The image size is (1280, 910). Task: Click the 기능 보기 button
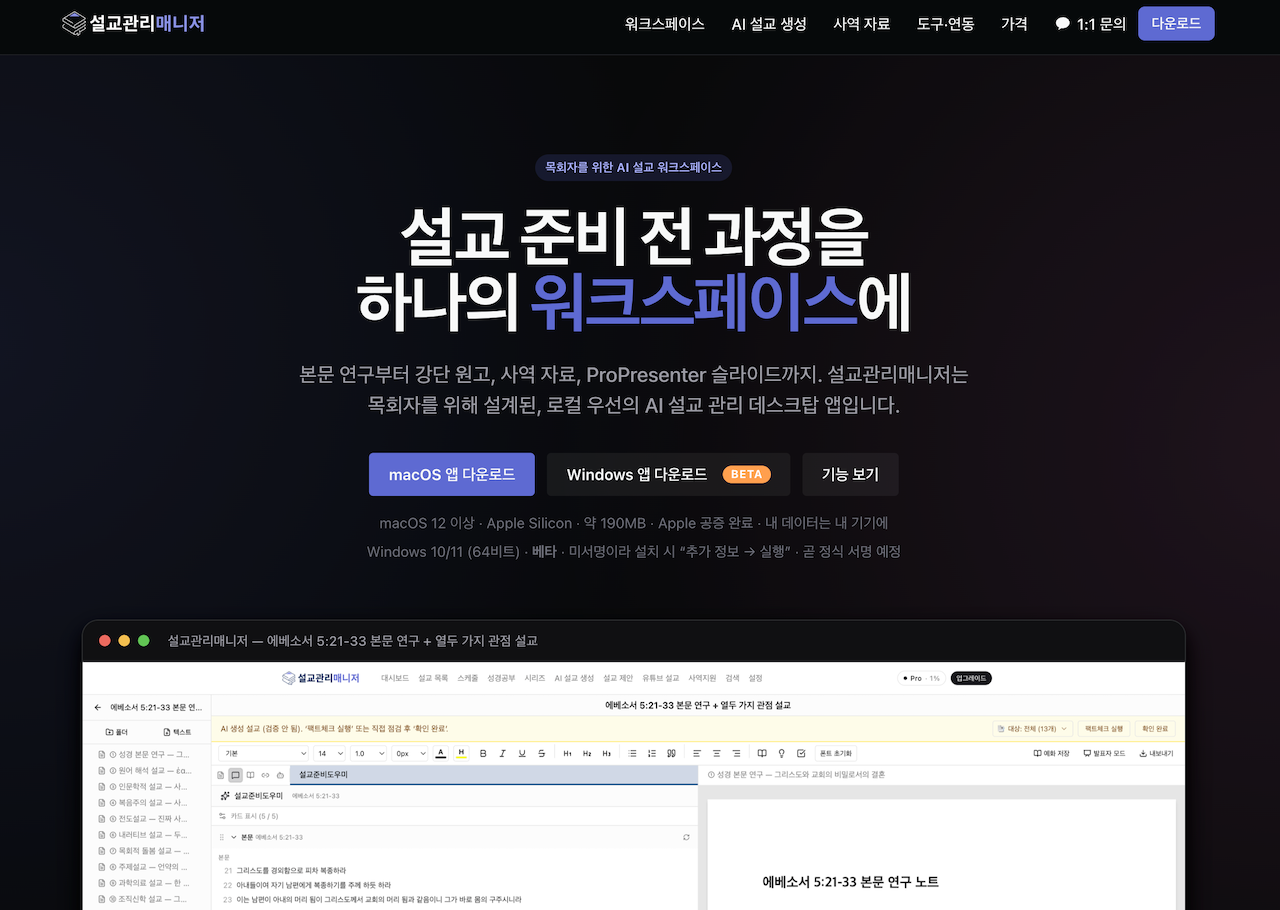pyautogui.click(x=851, y=474)
